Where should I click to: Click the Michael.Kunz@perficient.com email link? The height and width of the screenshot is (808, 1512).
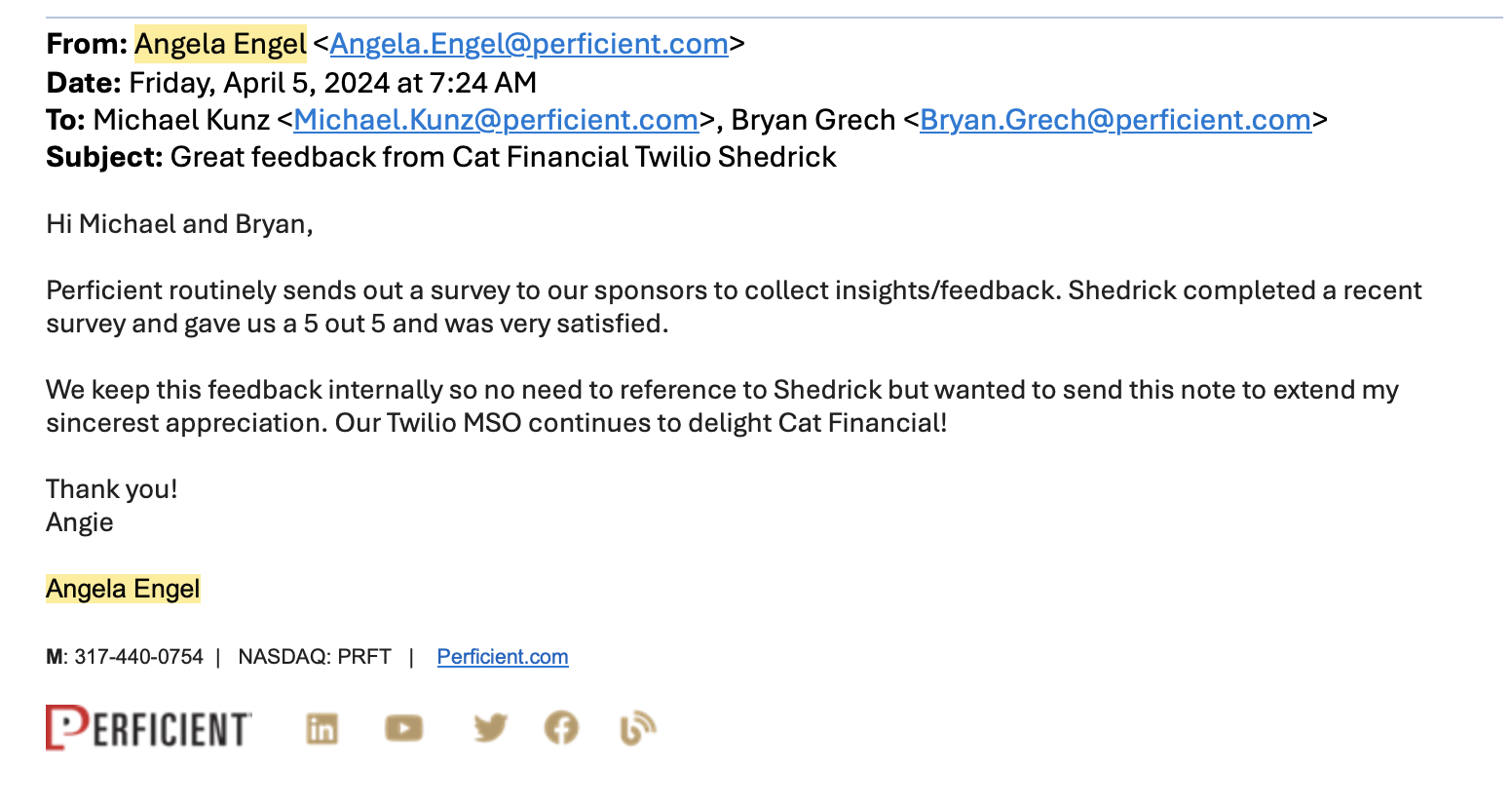[x=496, y=120]
